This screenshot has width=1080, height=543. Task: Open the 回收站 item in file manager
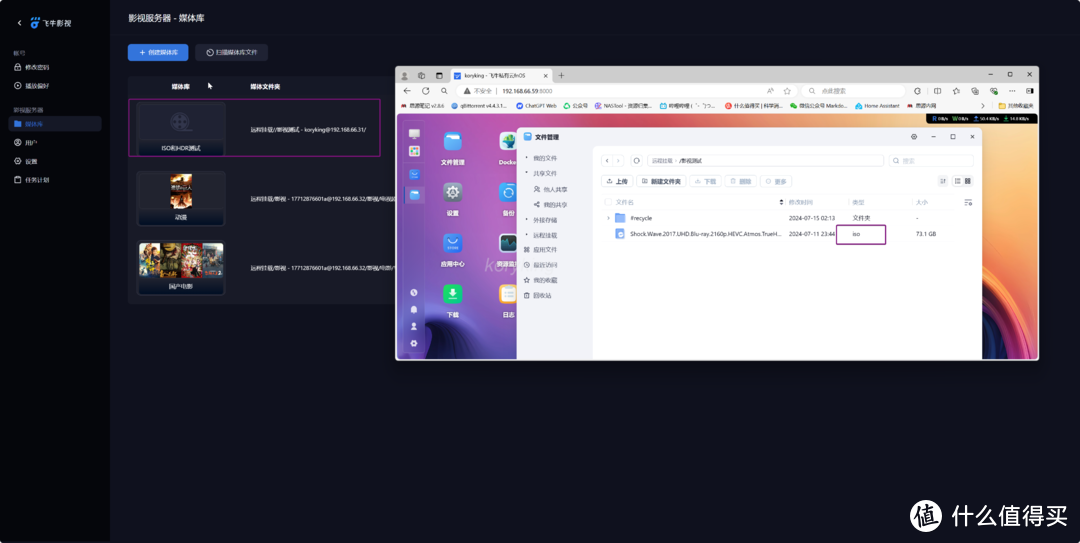pos(541,295)
